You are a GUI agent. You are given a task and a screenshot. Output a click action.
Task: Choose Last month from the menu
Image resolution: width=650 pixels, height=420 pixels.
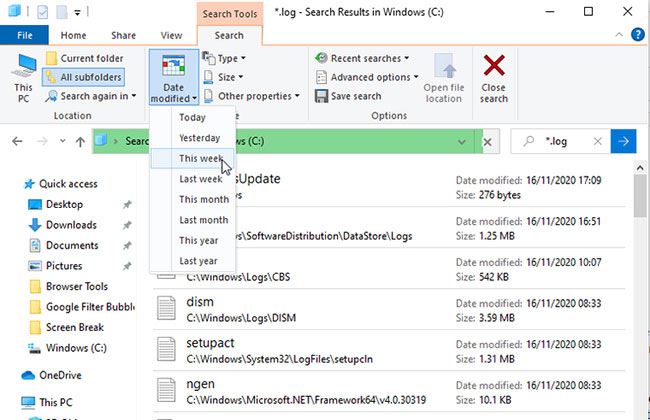(192, 220)
